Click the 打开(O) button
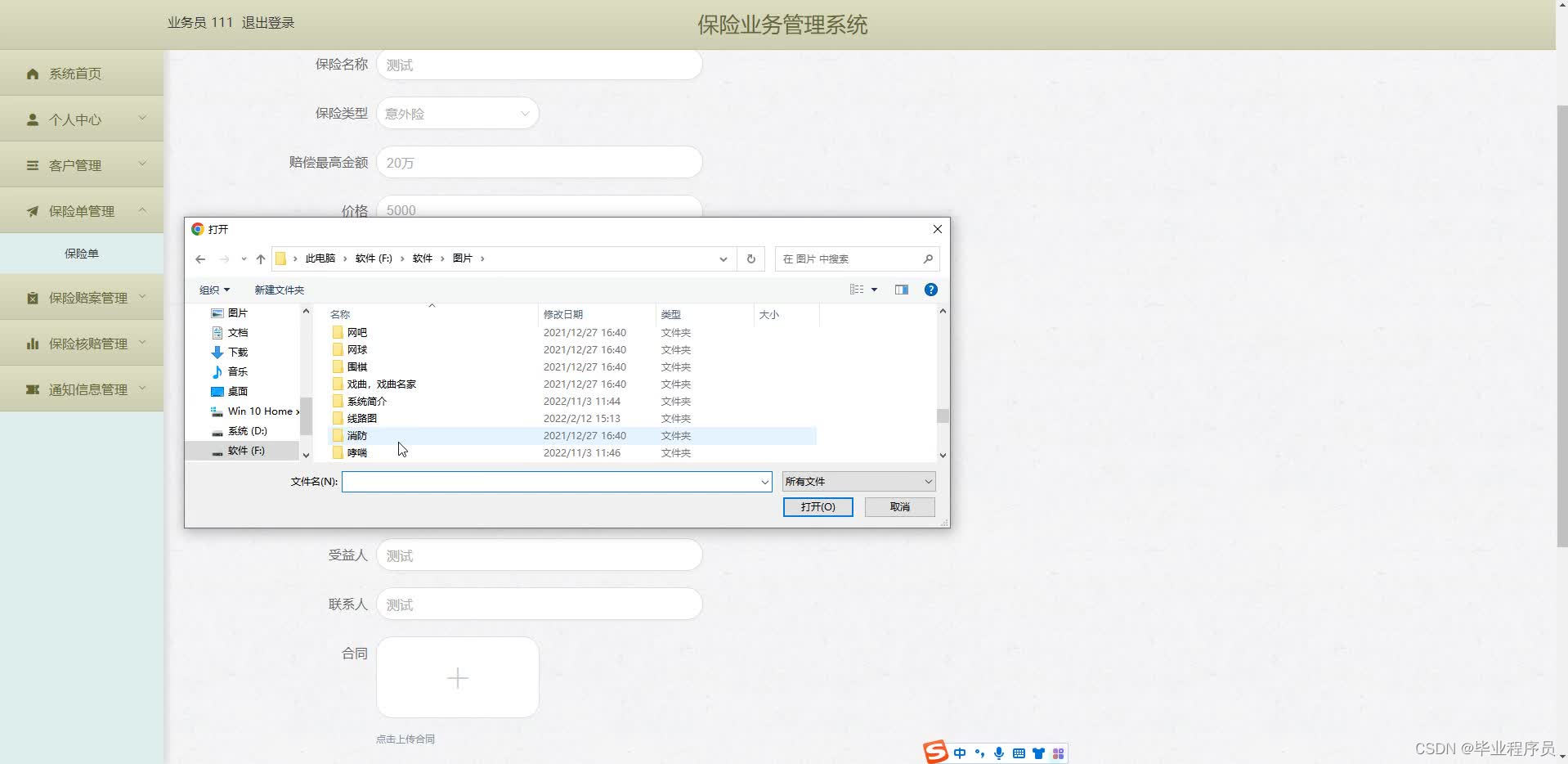Image resolution: width=1568 pixels, height=764 pixels. click(818, 507)
